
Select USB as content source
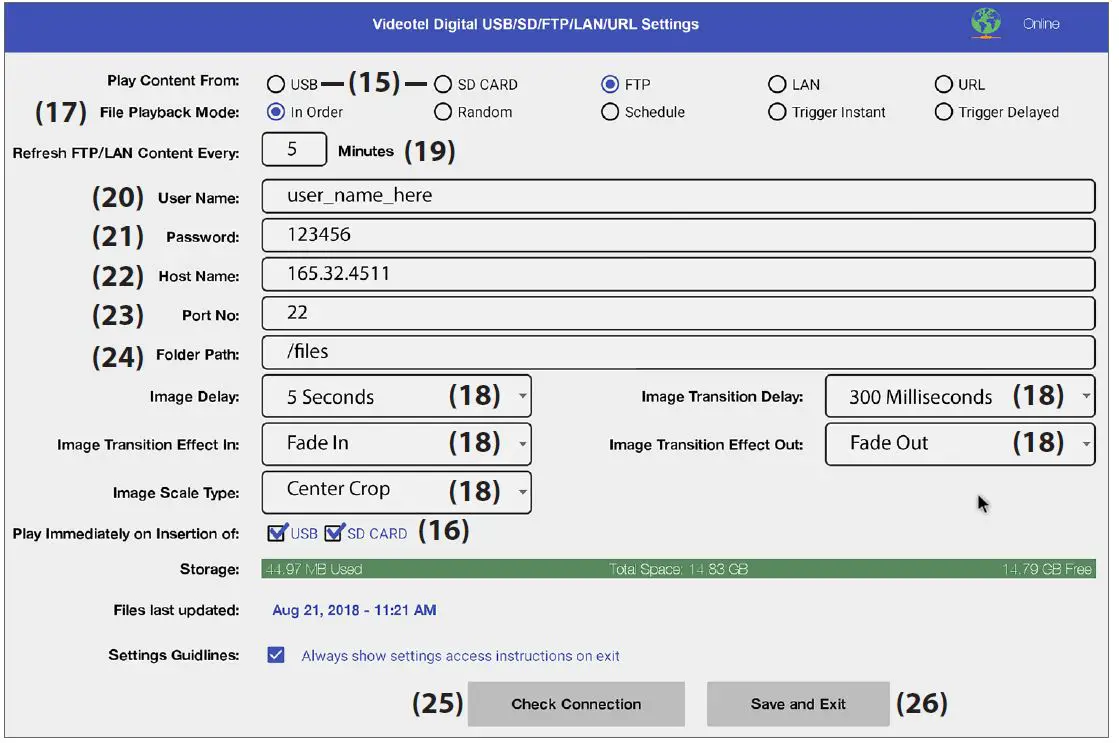click(276, 85)
